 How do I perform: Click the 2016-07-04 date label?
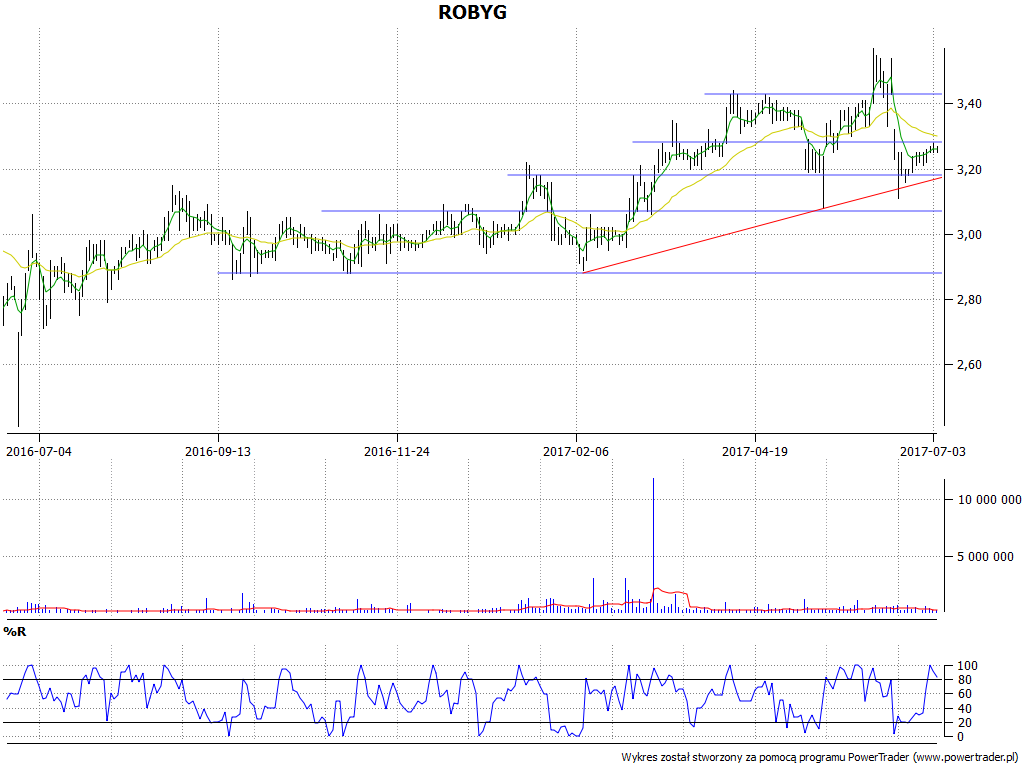pyautogui.click(x=39, y=451)
